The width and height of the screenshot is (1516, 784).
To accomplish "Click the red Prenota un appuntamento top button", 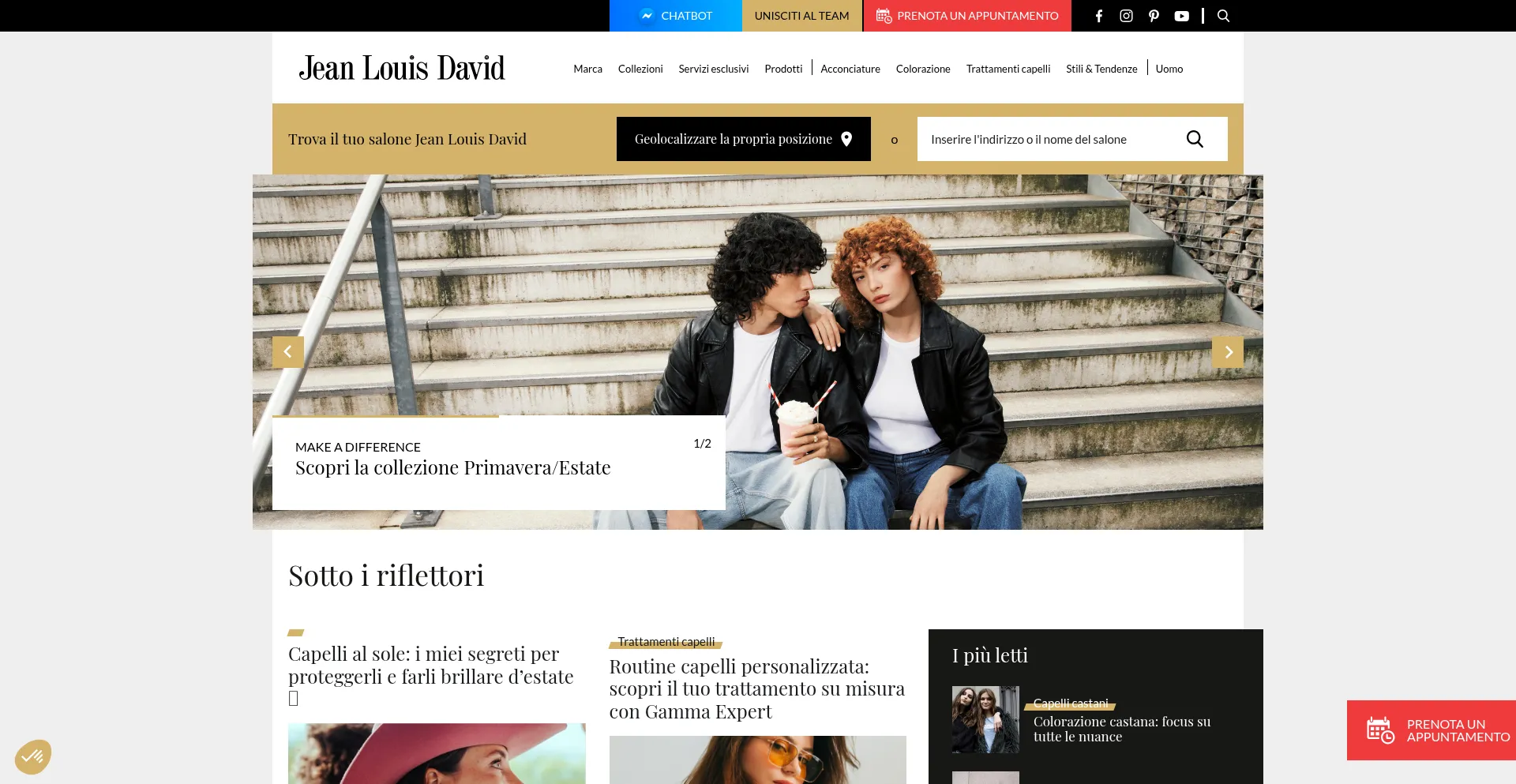I will pos(967,16).
